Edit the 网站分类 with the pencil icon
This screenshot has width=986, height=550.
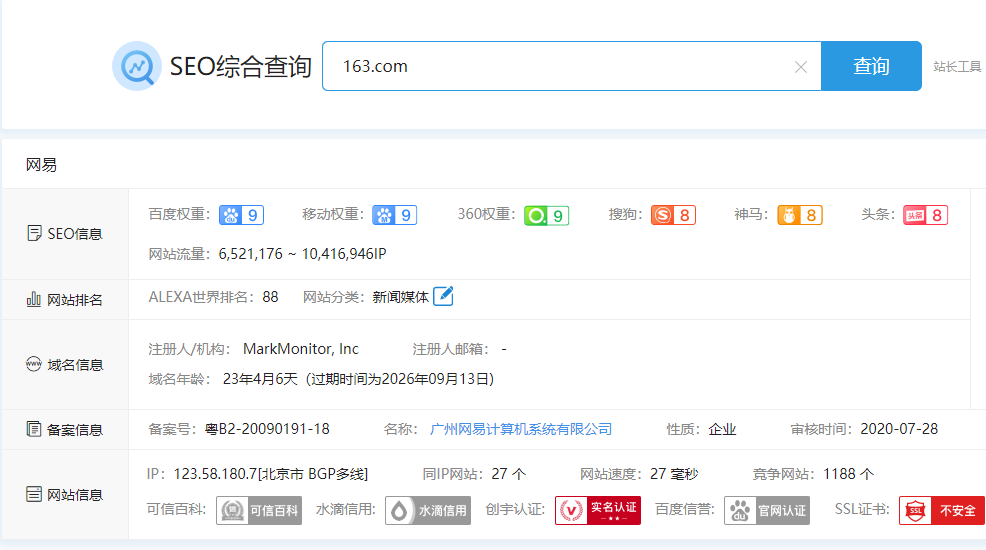click(x=443, y=296)
